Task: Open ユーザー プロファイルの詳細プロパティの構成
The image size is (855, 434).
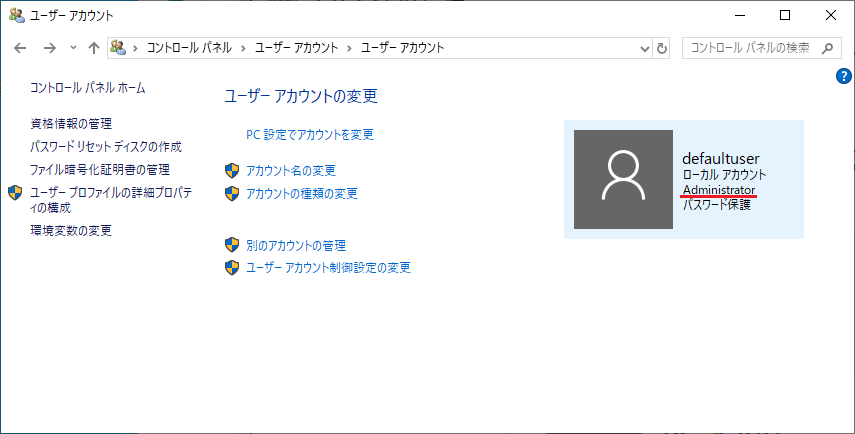Action: pyautogui.click(x=111, y=200)
